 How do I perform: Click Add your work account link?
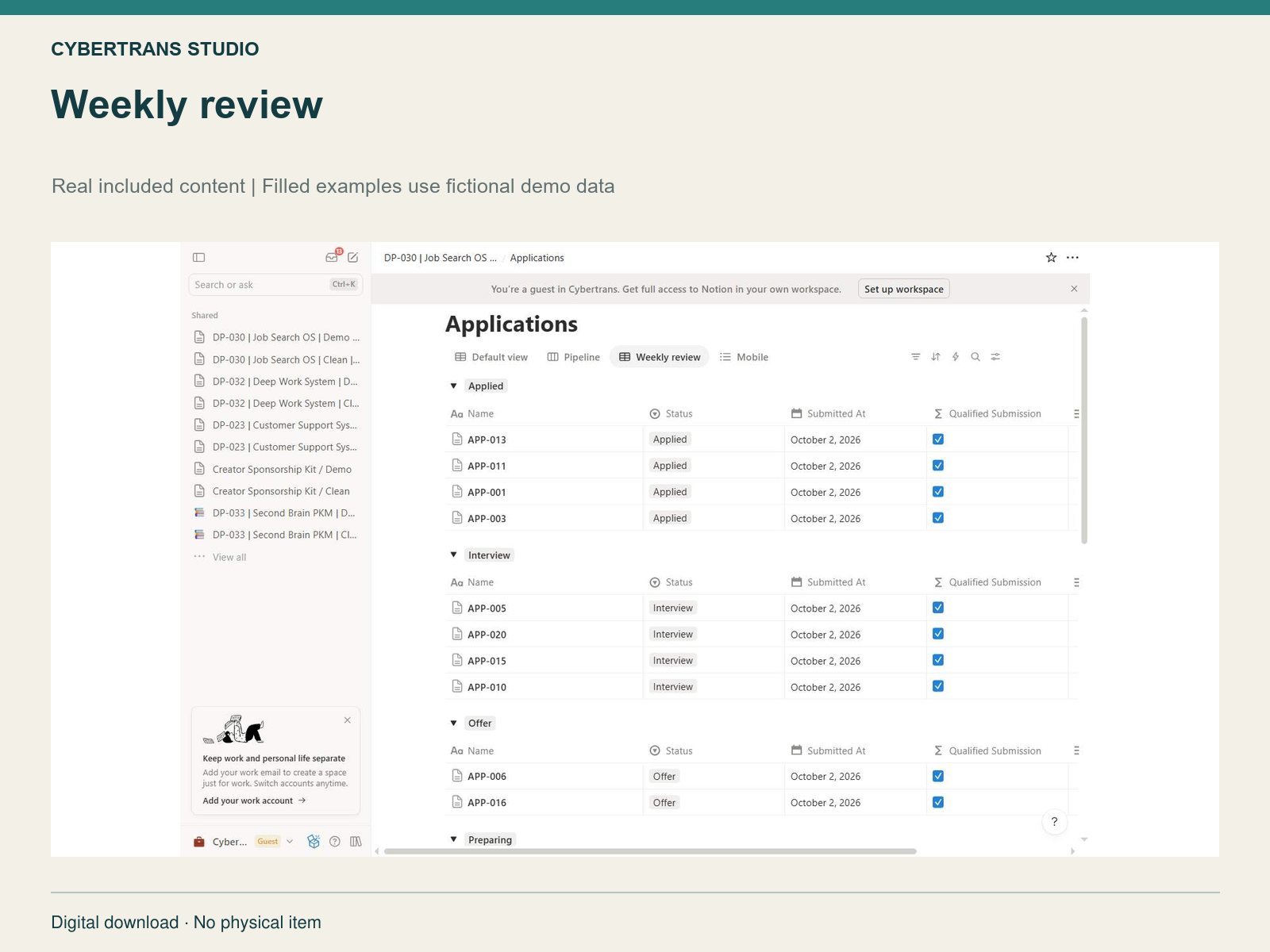254,800
